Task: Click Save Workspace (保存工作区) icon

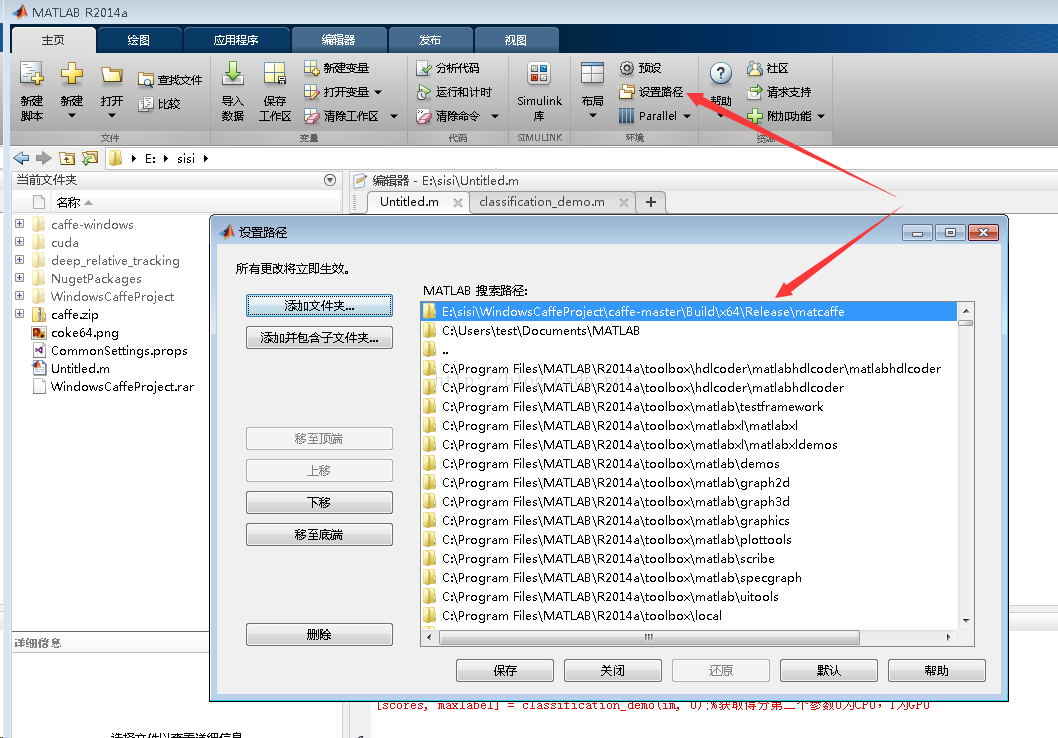Action: click(275, 74)
